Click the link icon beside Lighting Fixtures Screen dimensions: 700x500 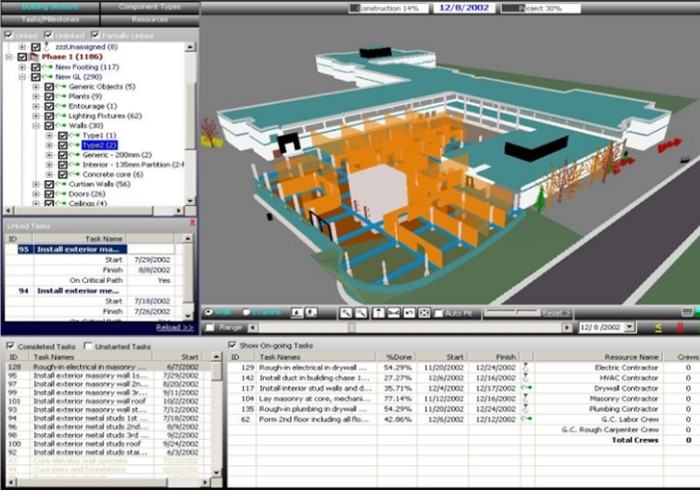[x=61, y=116]
